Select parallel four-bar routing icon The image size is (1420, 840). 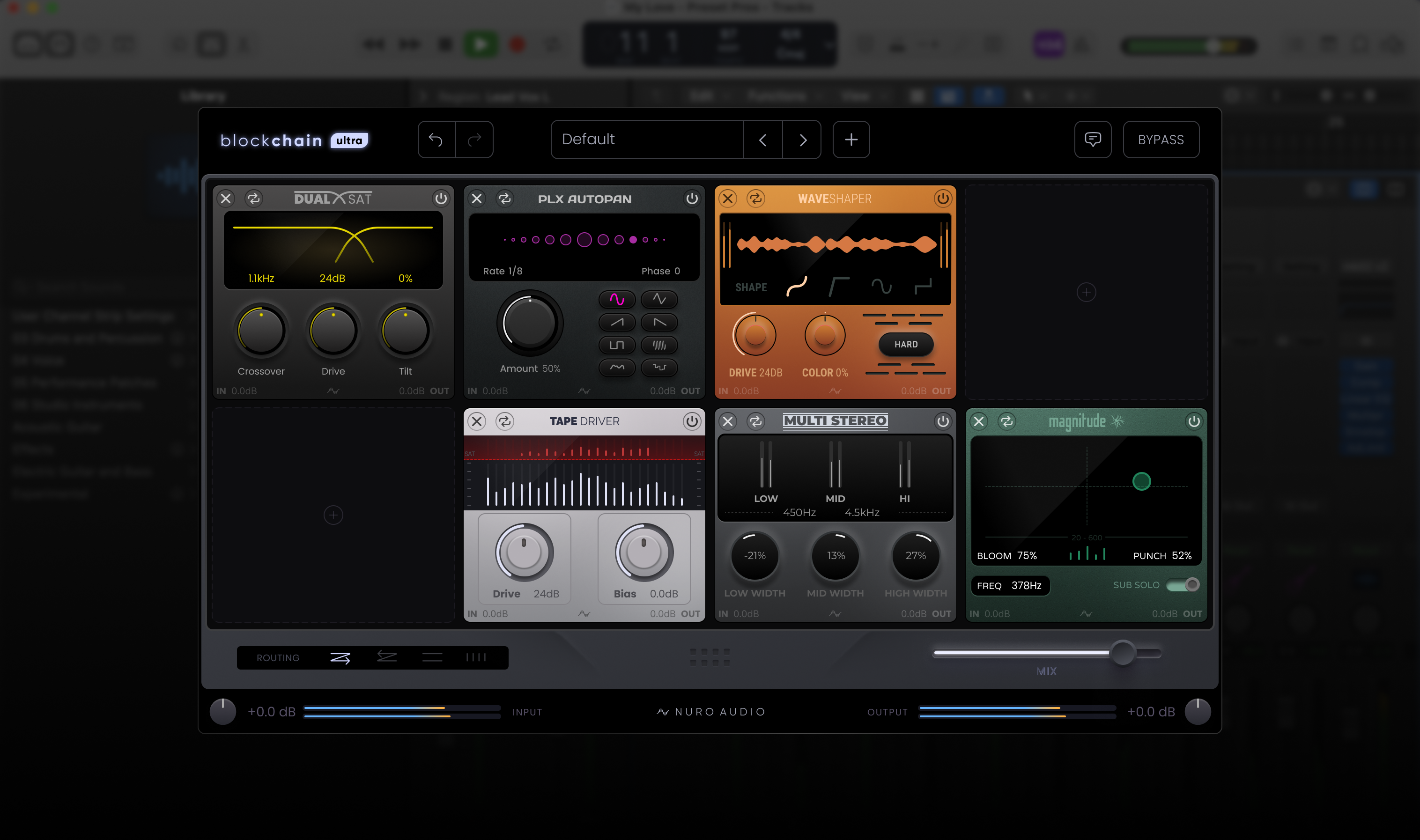tap(476, 658)
